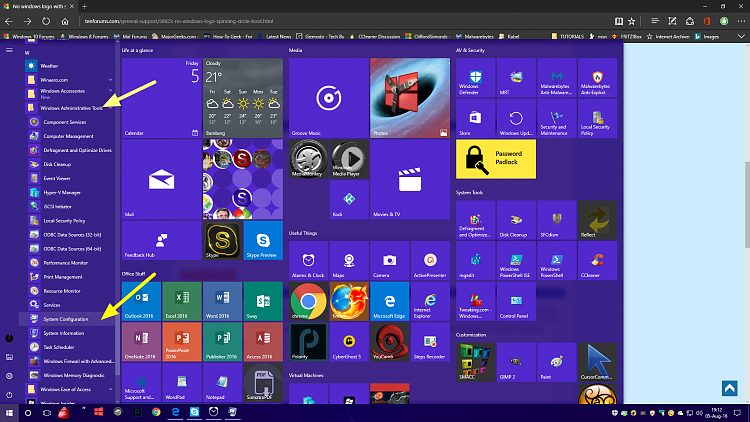Show more bookmarks via favorites bar chevron

click(x=741, y=36)
